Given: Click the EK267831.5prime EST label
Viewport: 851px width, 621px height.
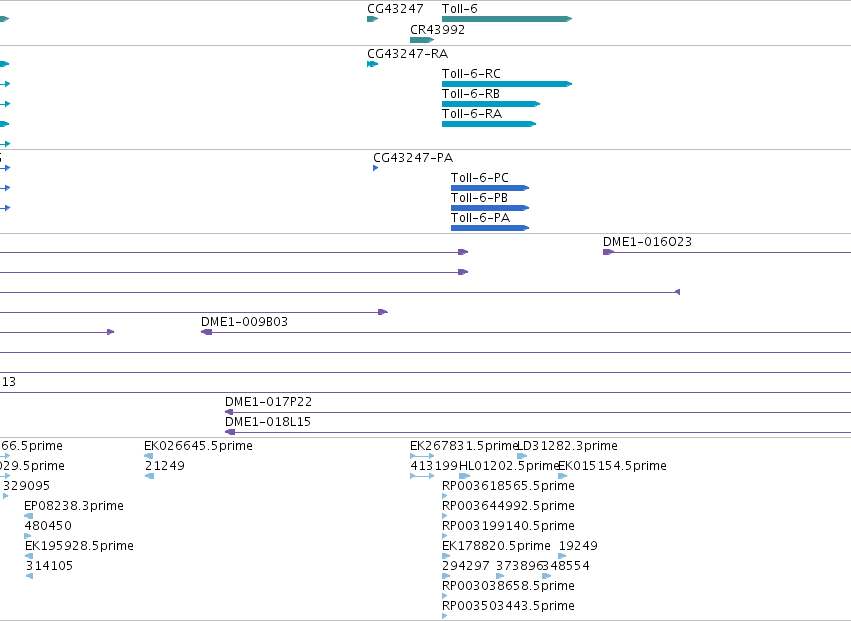Looking at the screenshot, I should [x=465, y=446].
